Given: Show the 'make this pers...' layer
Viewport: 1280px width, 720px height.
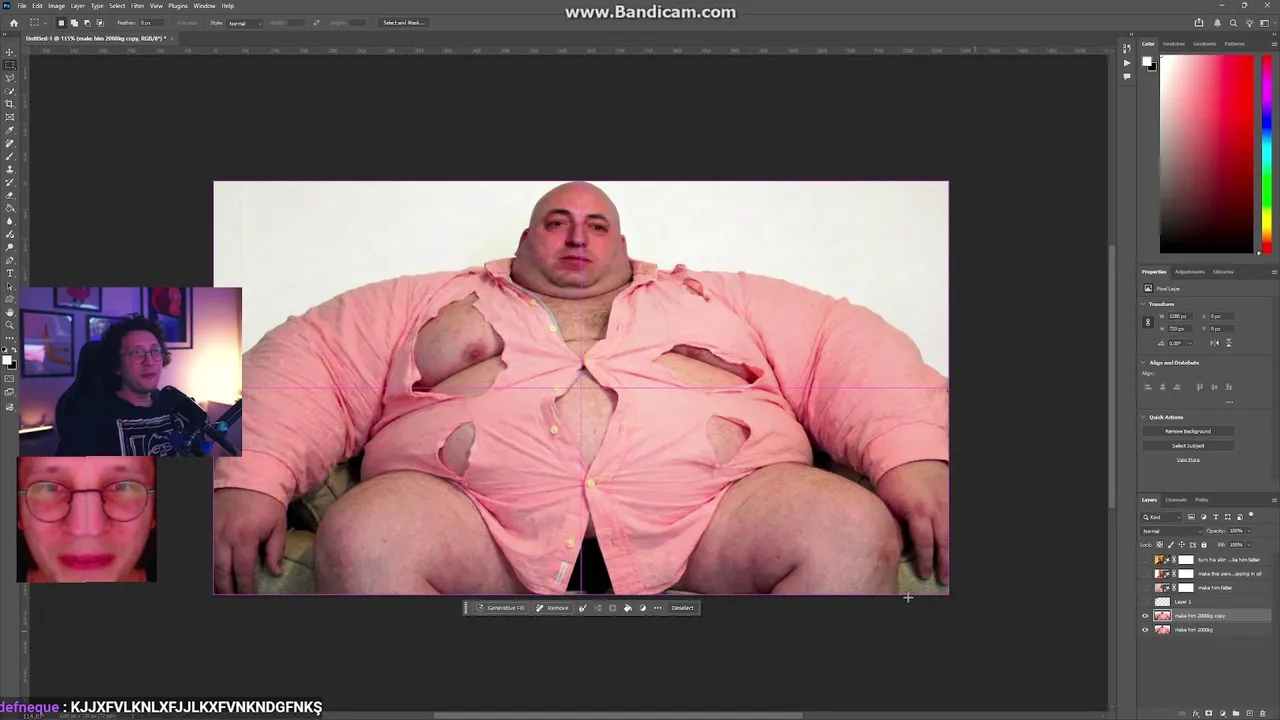Looking at the screenshot, I should point(1145,574).
